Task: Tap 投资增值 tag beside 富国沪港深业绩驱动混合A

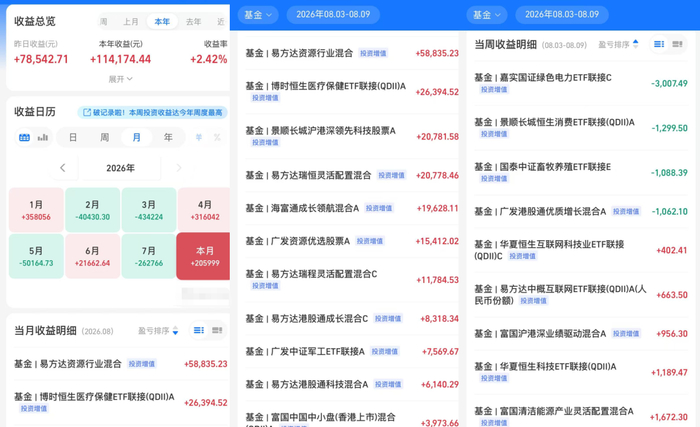Action: click(626, 334)
